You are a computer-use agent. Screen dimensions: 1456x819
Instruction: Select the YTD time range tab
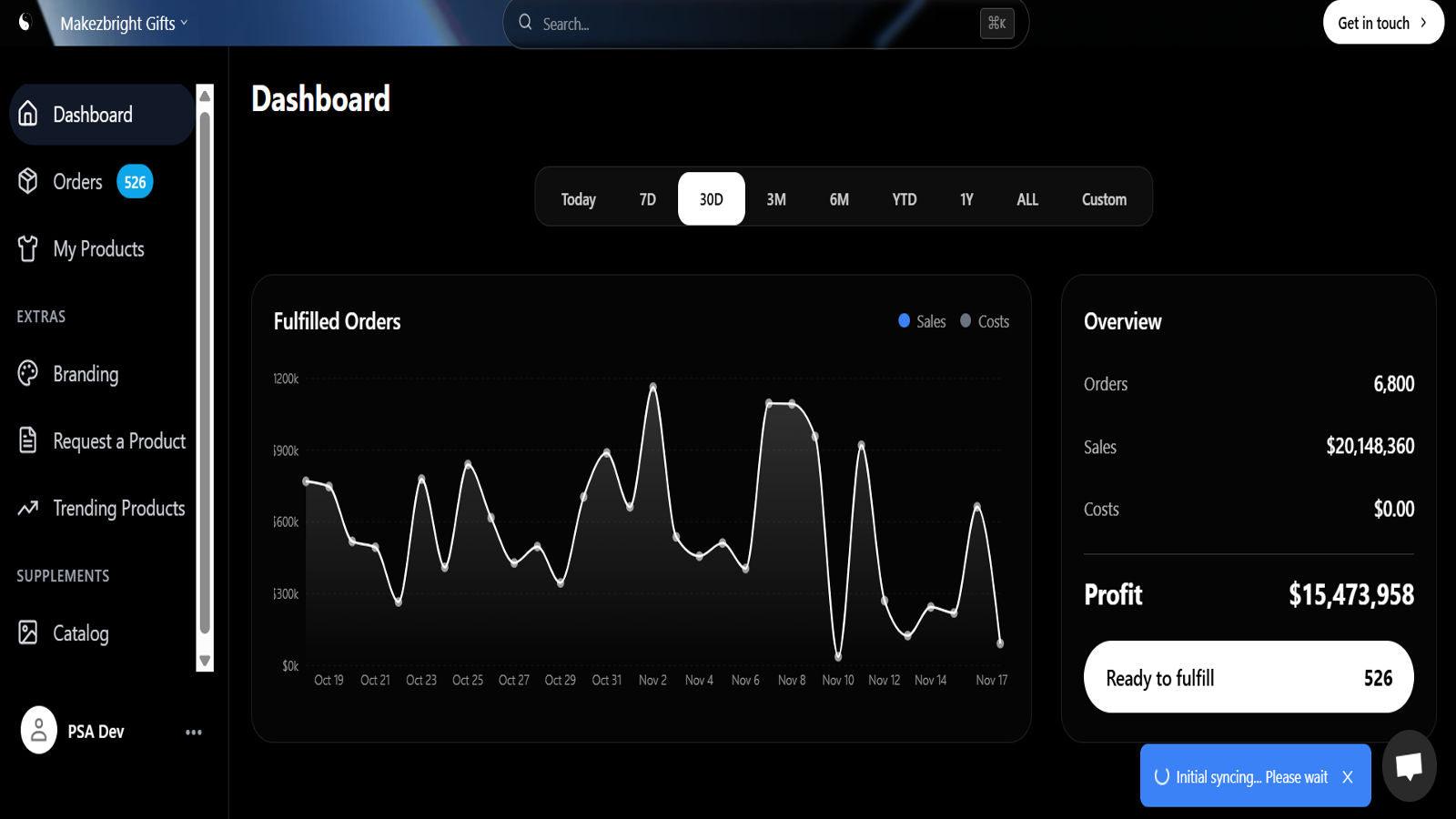pyautogui.click(x=904, y=199)
